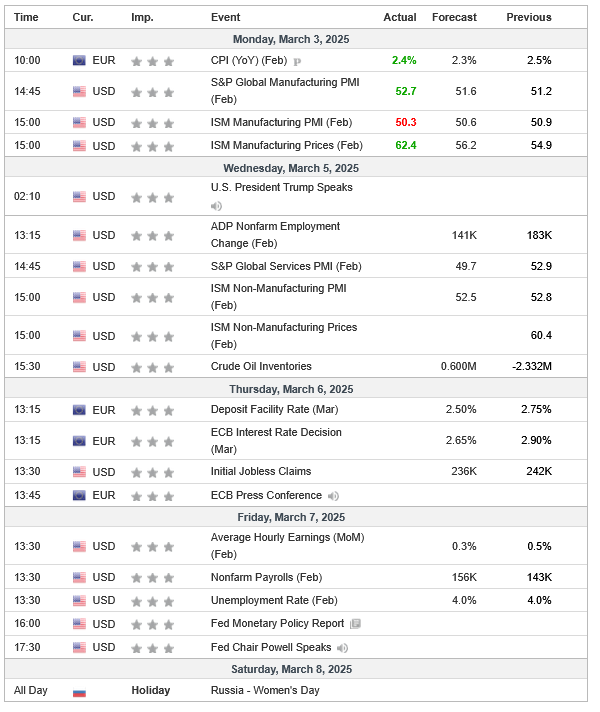Open Average Hourly Earnings (MoM) event
This screenshot has height=712, width=600.
pyautogui.click(x=288, y=546)
